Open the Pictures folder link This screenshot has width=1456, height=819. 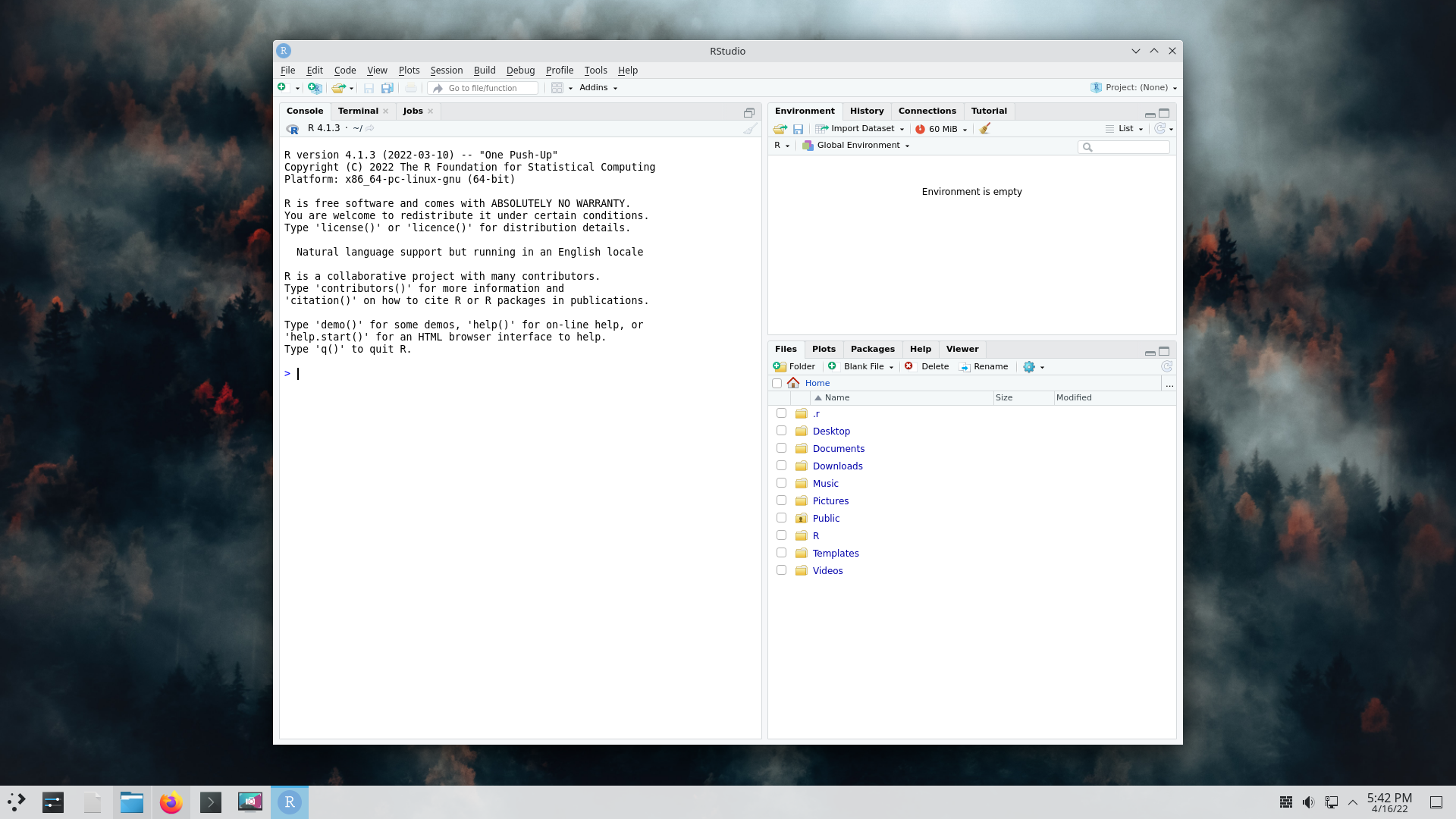(830, 501)
